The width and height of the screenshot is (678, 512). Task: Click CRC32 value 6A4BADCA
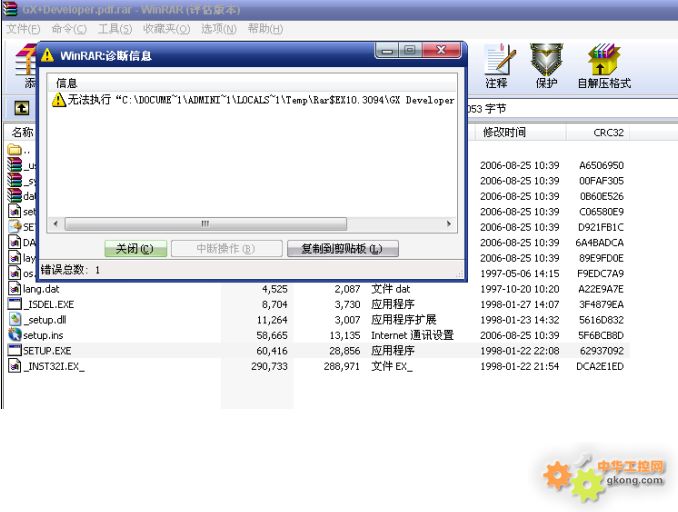coord(600,243)
